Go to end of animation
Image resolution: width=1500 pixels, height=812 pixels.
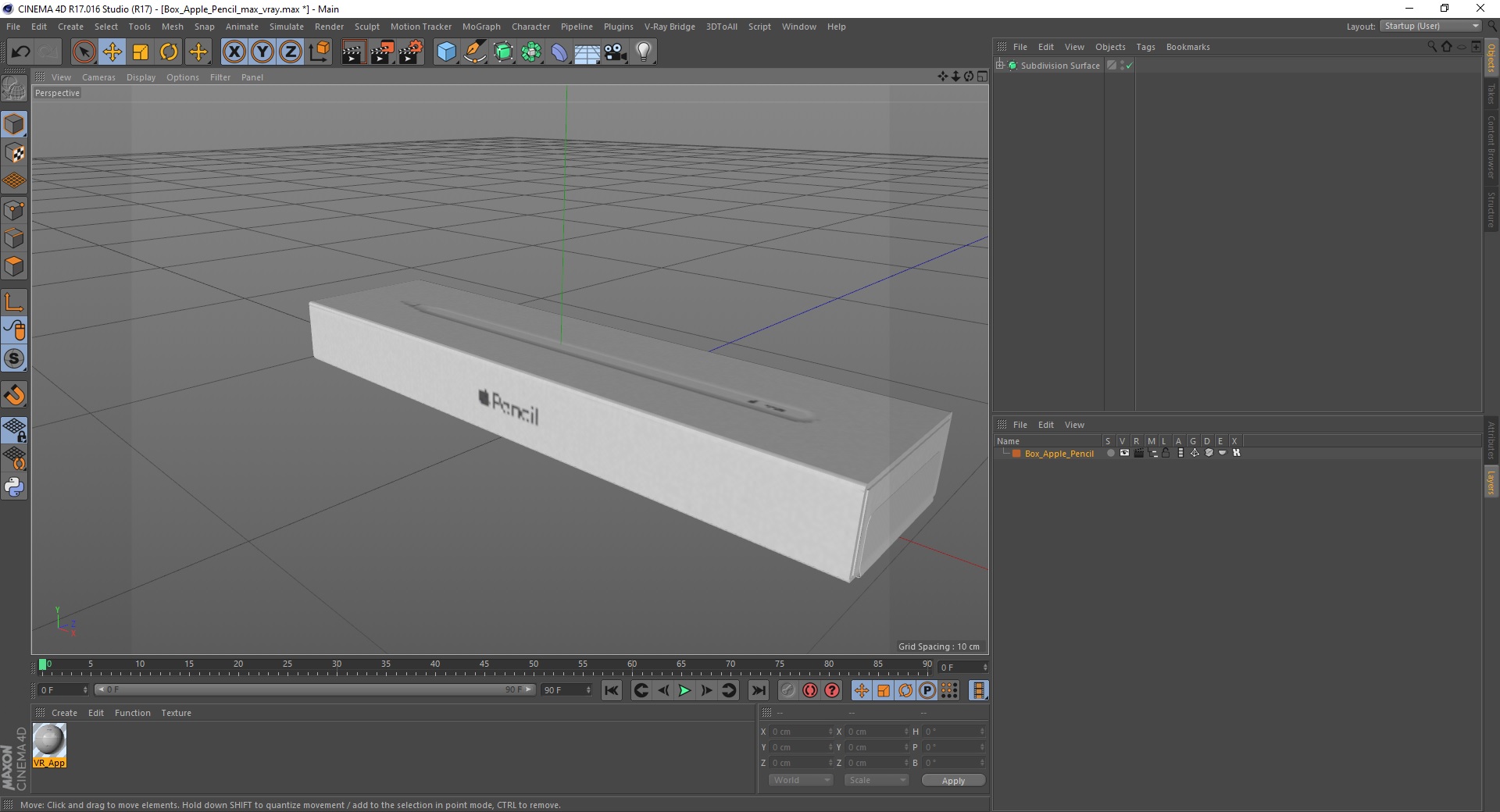[x=758, y=690]
